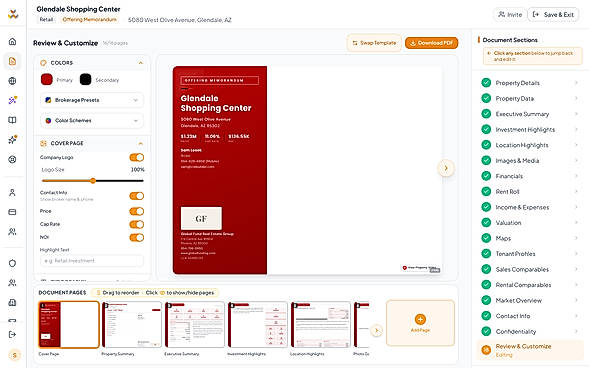Viewport: 589px width, 368px height.
Task: Toggle the Price switch
Action: (137, 211)
